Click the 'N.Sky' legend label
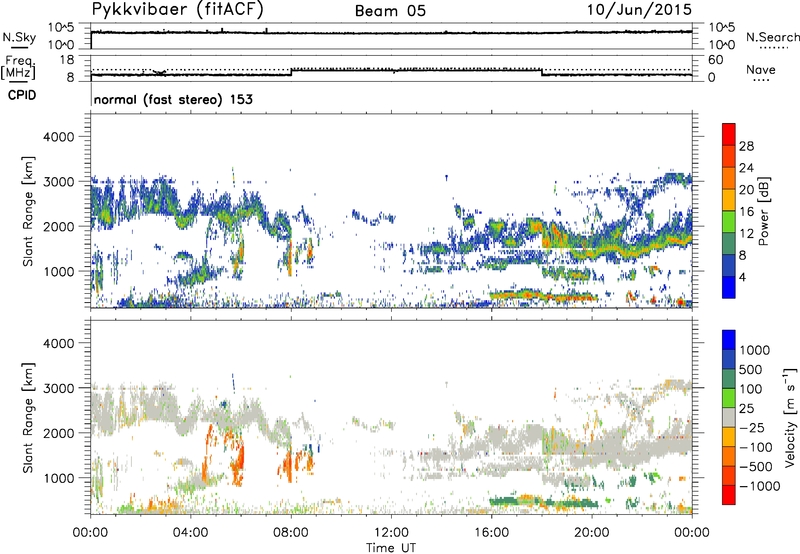This screenshot has height=554, width=800. 19,37
